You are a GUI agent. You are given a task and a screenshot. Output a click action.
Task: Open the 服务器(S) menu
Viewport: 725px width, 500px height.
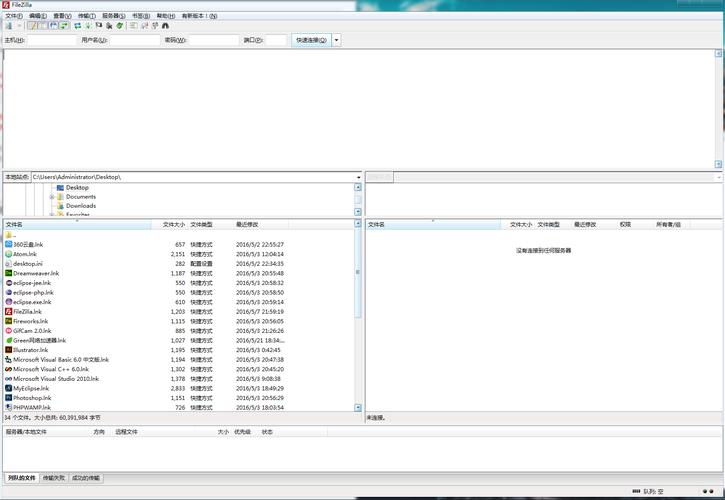coord(114,16)
